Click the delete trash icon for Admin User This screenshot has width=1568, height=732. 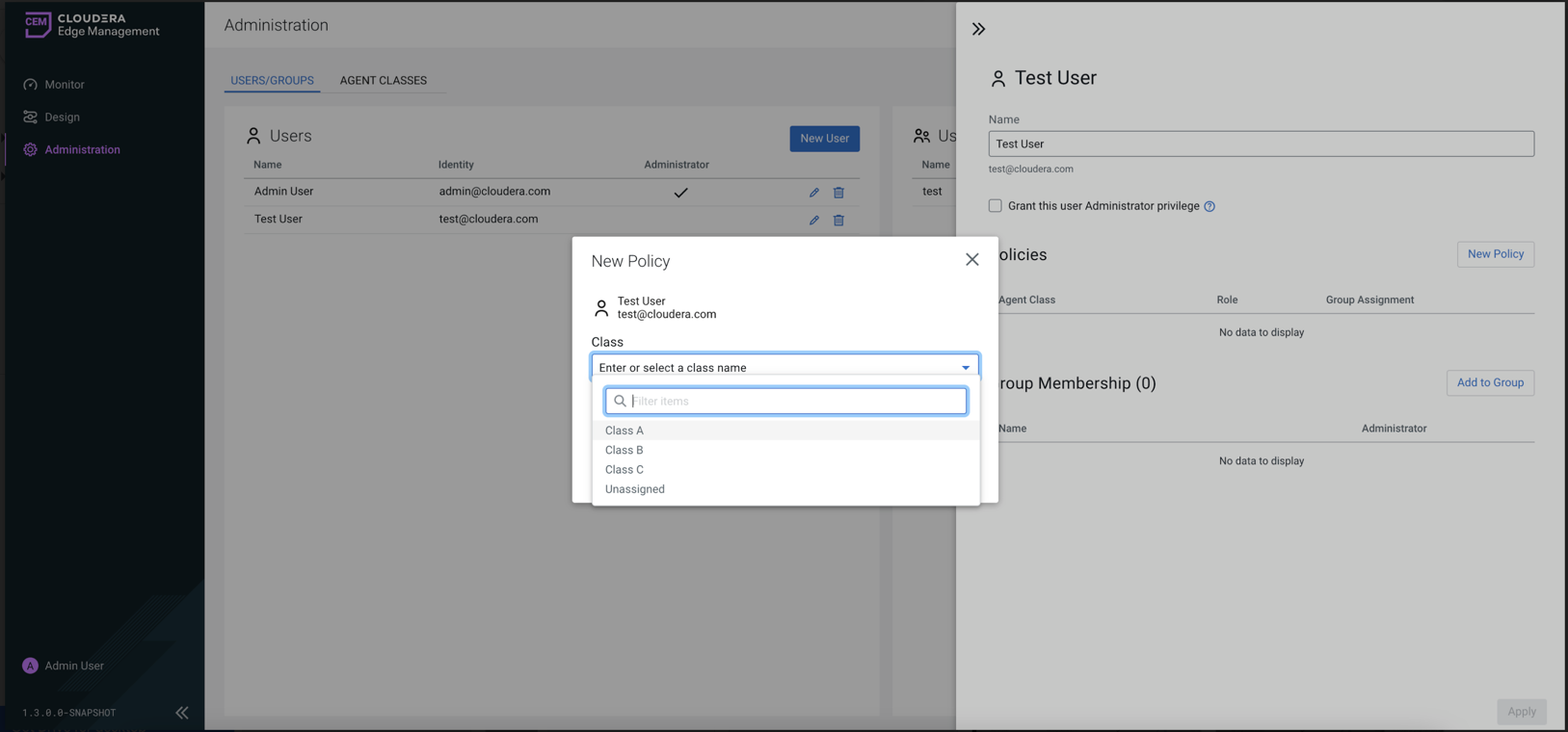pos(838,193)
